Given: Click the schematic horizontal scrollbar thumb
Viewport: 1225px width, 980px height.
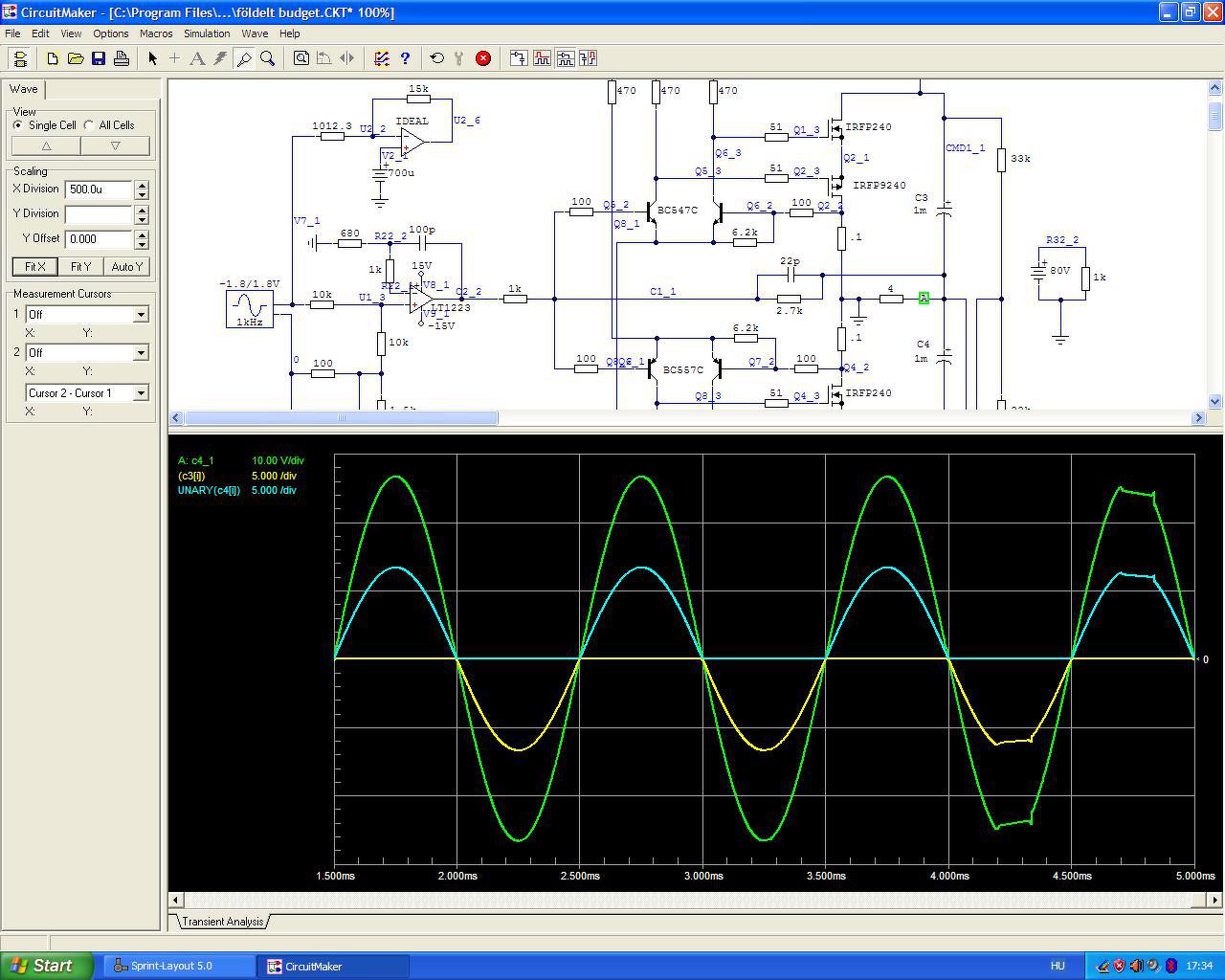Looking at the screenshot, I should coord(341,418).
